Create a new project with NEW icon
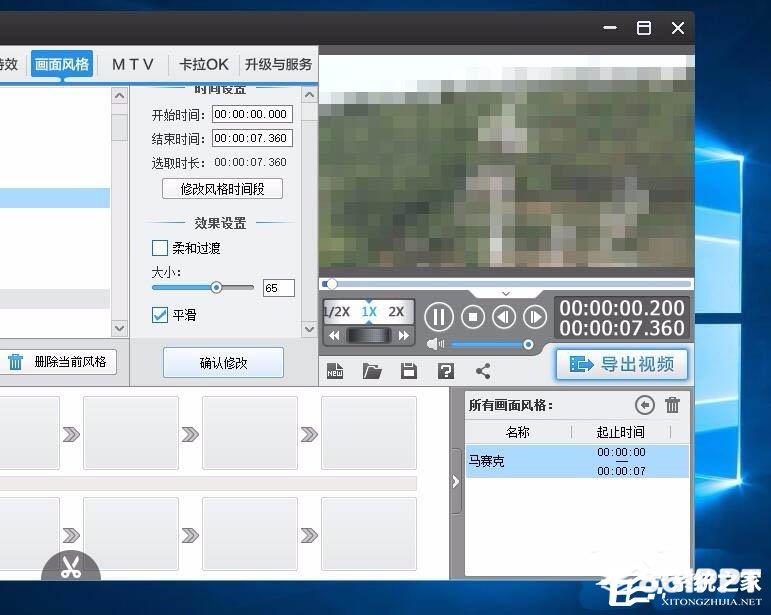 pyautogui.click(x=335, y=371)
